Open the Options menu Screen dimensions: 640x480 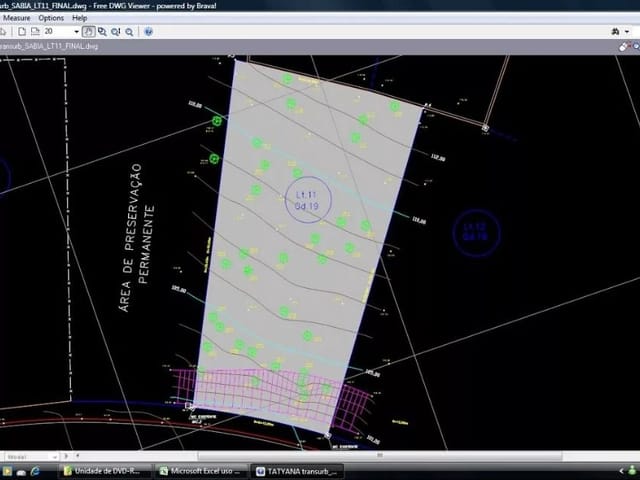tap(51, 18)
